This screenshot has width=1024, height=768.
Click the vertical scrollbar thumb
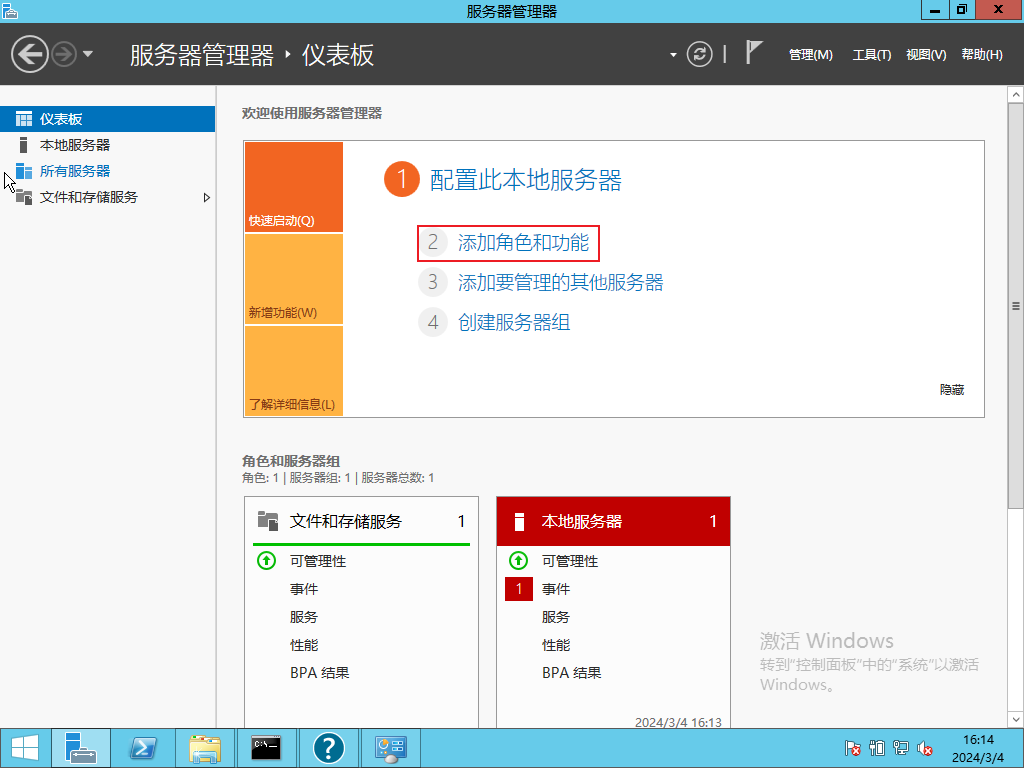click(x=1016, y=306)
